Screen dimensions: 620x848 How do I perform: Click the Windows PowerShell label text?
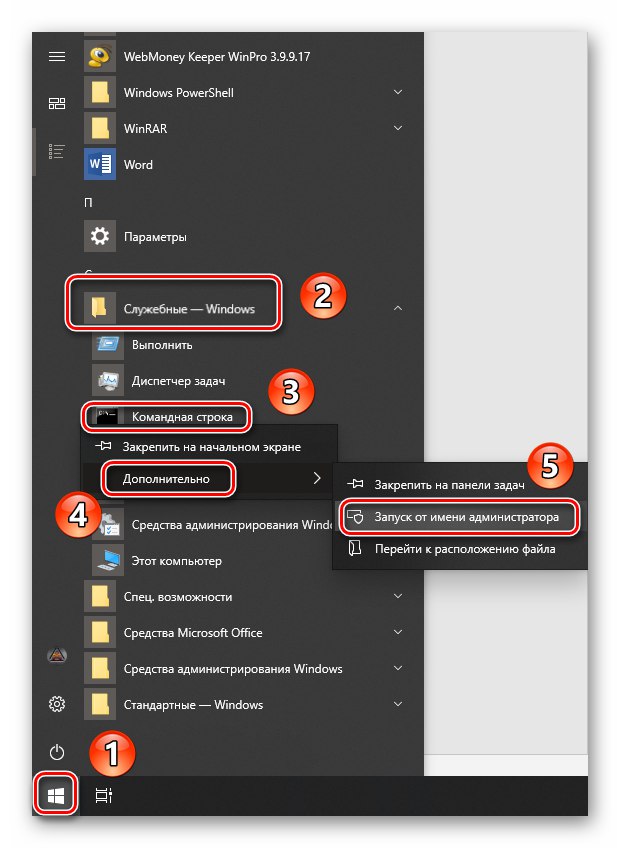[179, 92]
